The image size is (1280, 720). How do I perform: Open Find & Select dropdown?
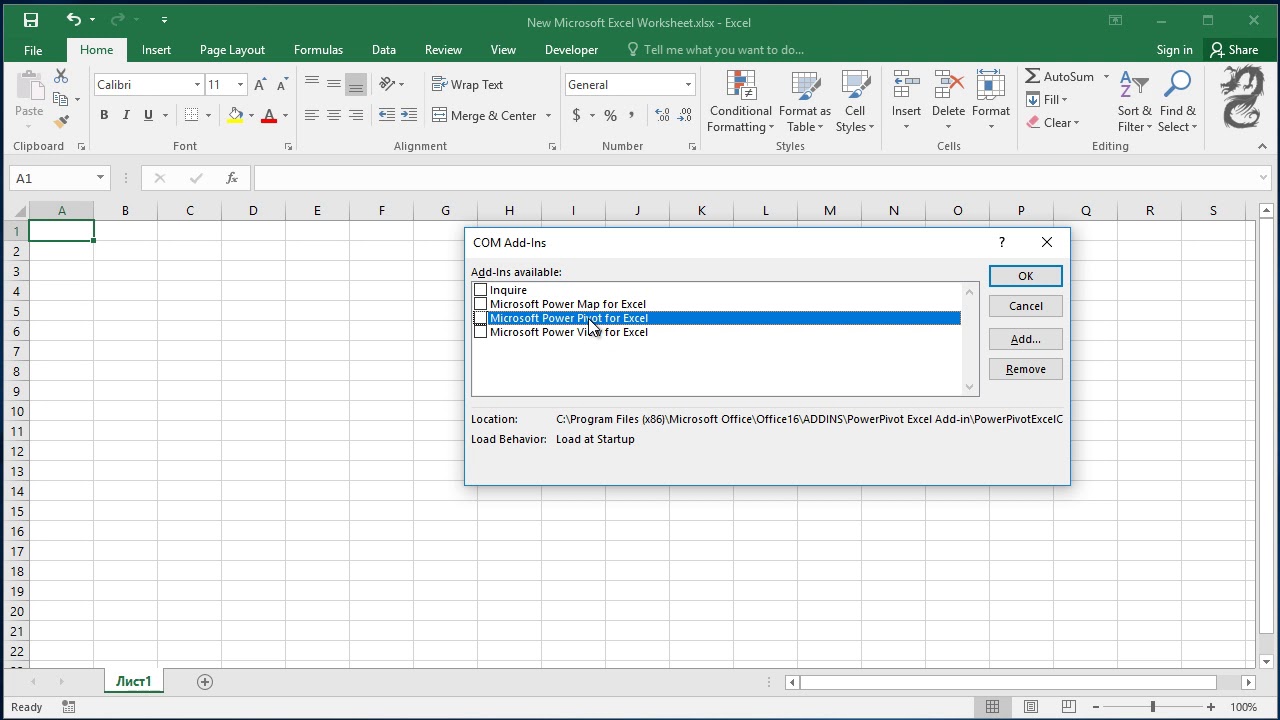pyautogui.click(x=1177, y=101)
